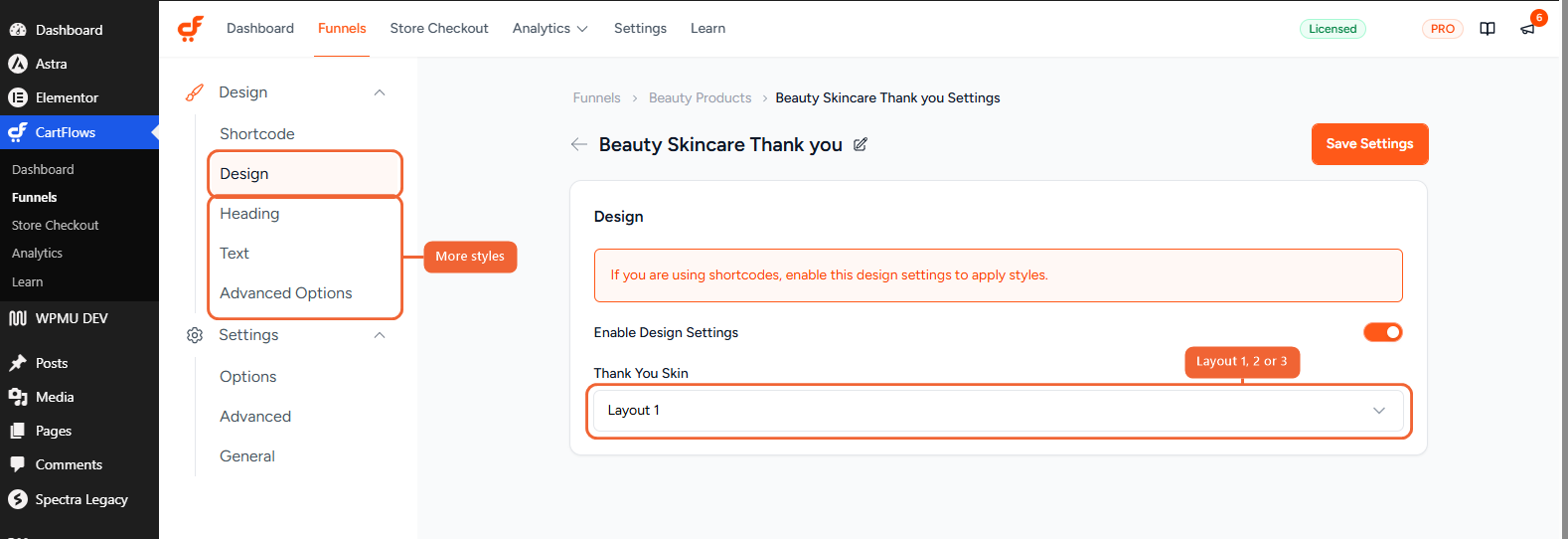Click the PRO badge
The width and height of the screenshot is (1568, 539).
pyautogui.click(x=1443, y=29)
